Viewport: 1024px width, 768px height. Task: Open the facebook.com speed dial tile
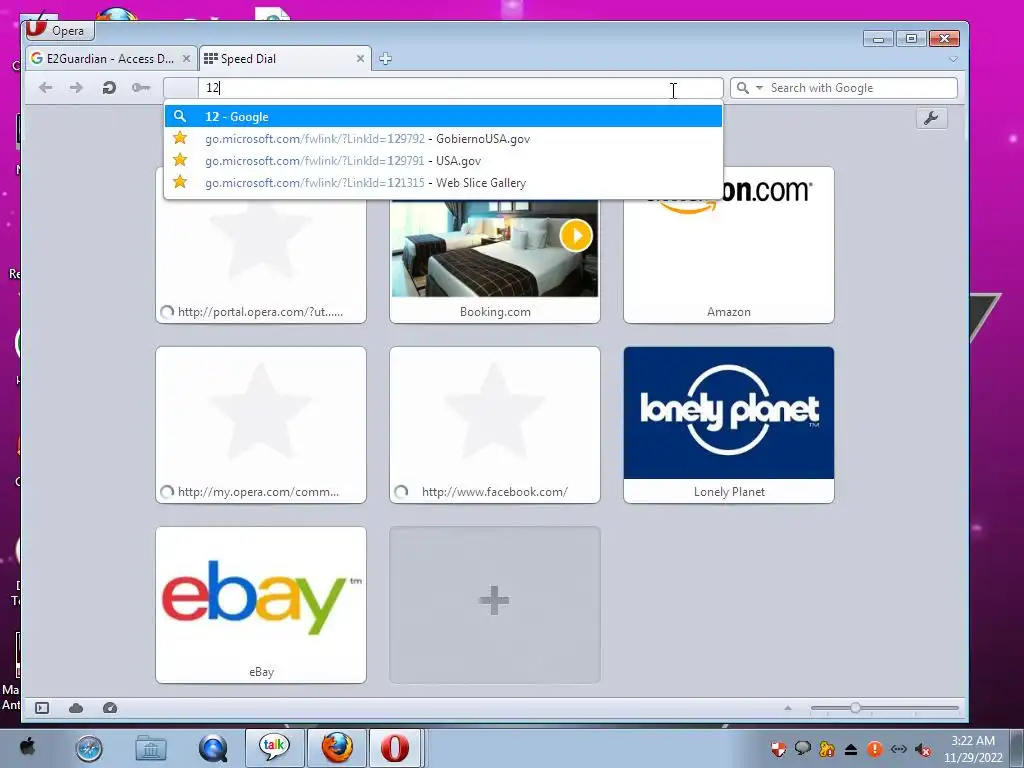[494, 425]
